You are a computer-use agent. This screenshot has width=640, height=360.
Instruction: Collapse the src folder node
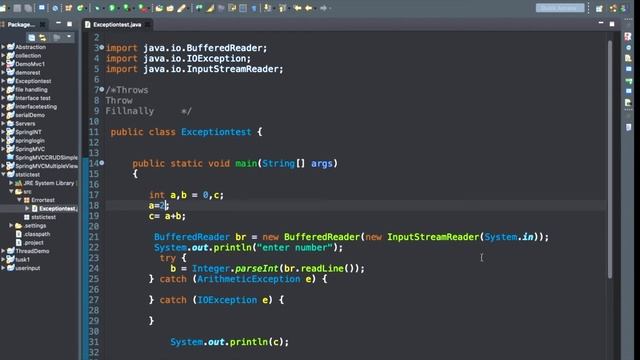click(x=11, y=191)
